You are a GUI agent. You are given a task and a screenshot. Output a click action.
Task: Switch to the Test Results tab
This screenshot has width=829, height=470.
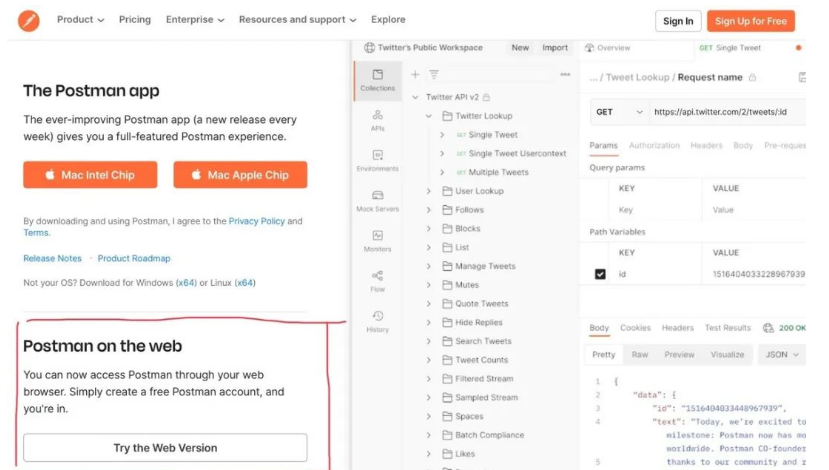pos(727,328)
